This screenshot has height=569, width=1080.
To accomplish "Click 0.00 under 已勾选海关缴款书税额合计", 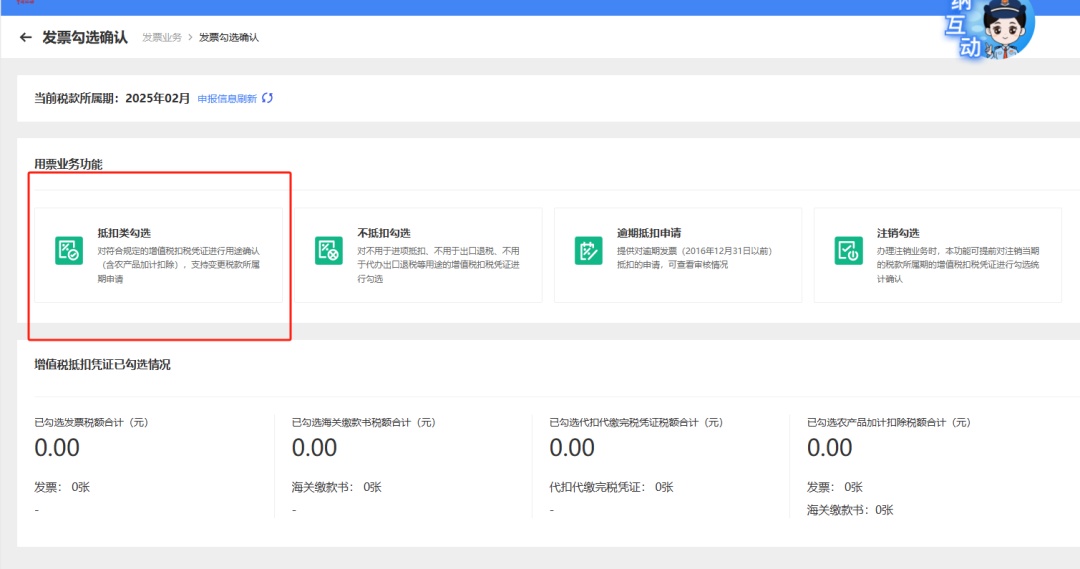I will (314, 448).
